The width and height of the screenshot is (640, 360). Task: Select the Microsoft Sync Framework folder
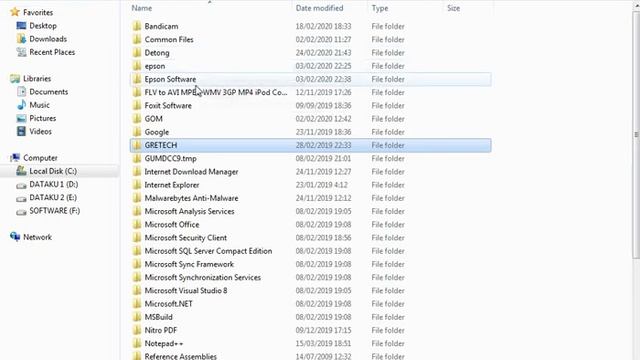click(x=189, y=264)
